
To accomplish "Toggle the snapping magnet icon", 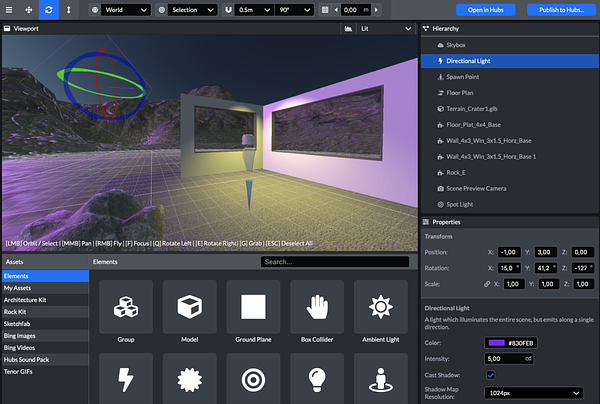I will pos(227,10).
